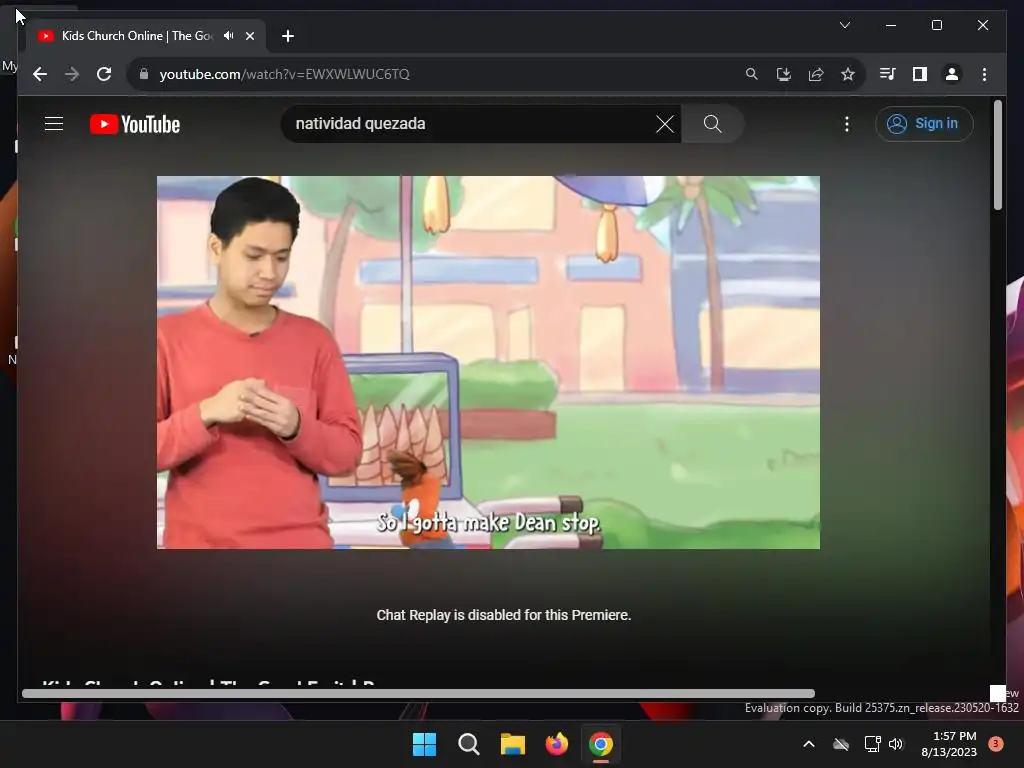Screen dimensions: 1024x768
Task: Open the cloud sync tray icon
Action: pyautogui.click(x=841, y=744)
